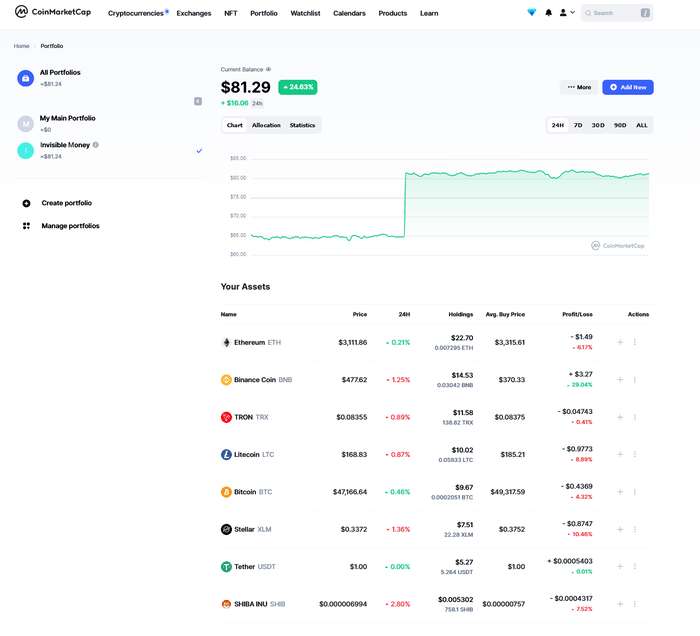Switch to the Allocation tab

(266, 125)
